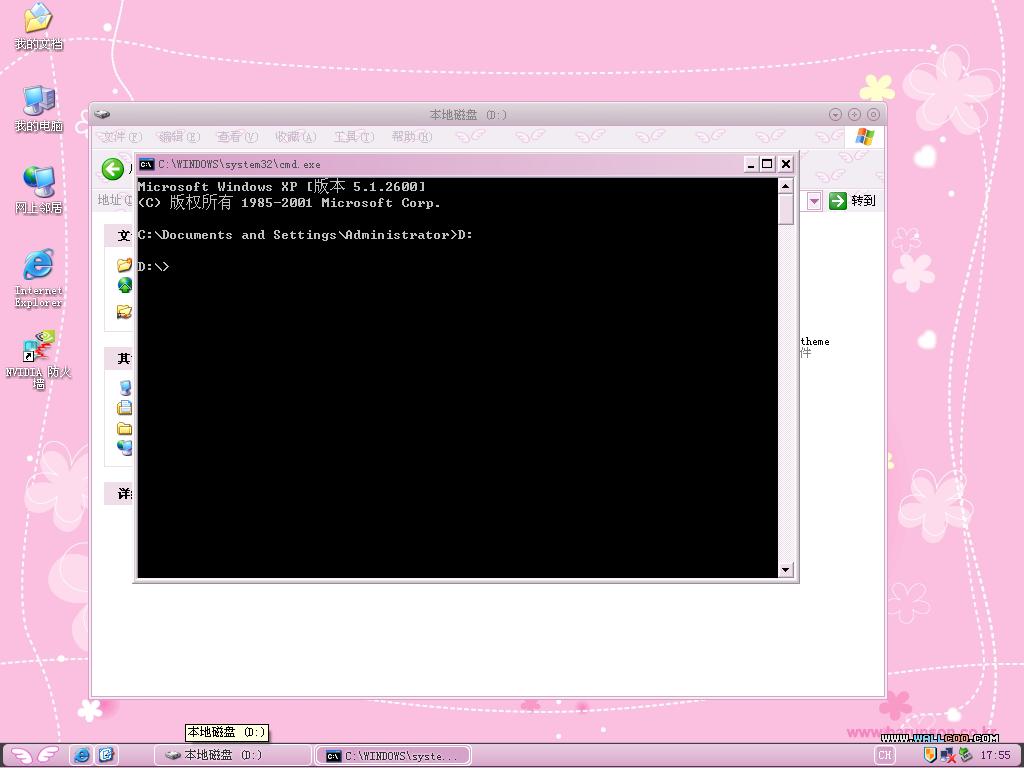Click the green Back arrow in Explorer
Image resolution: width=1024 pixels, height=768 pixels.
pos(113,169)
